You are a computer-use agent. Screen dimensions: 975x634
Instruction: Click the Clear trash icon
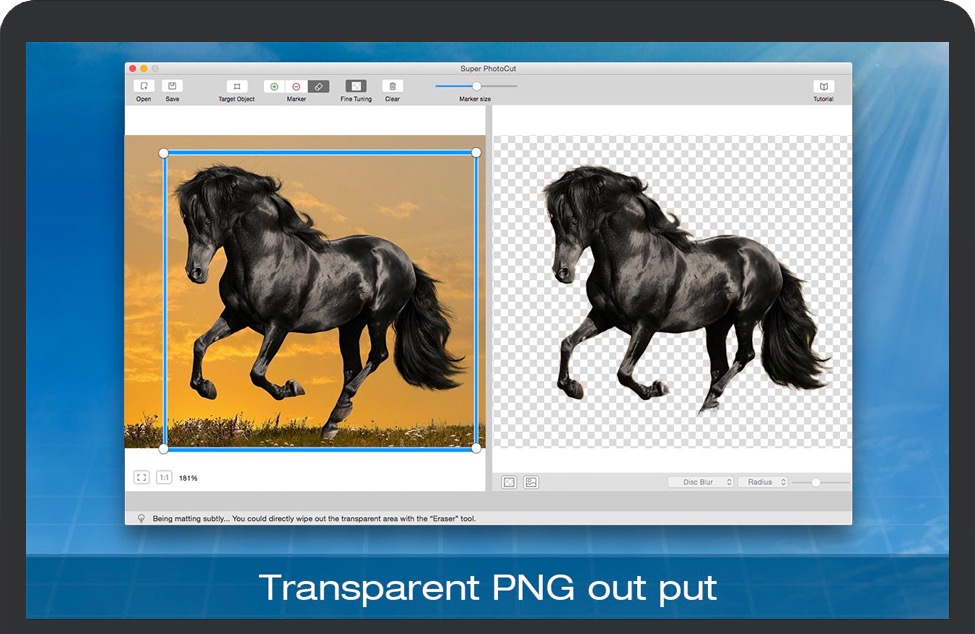point(392,86)
